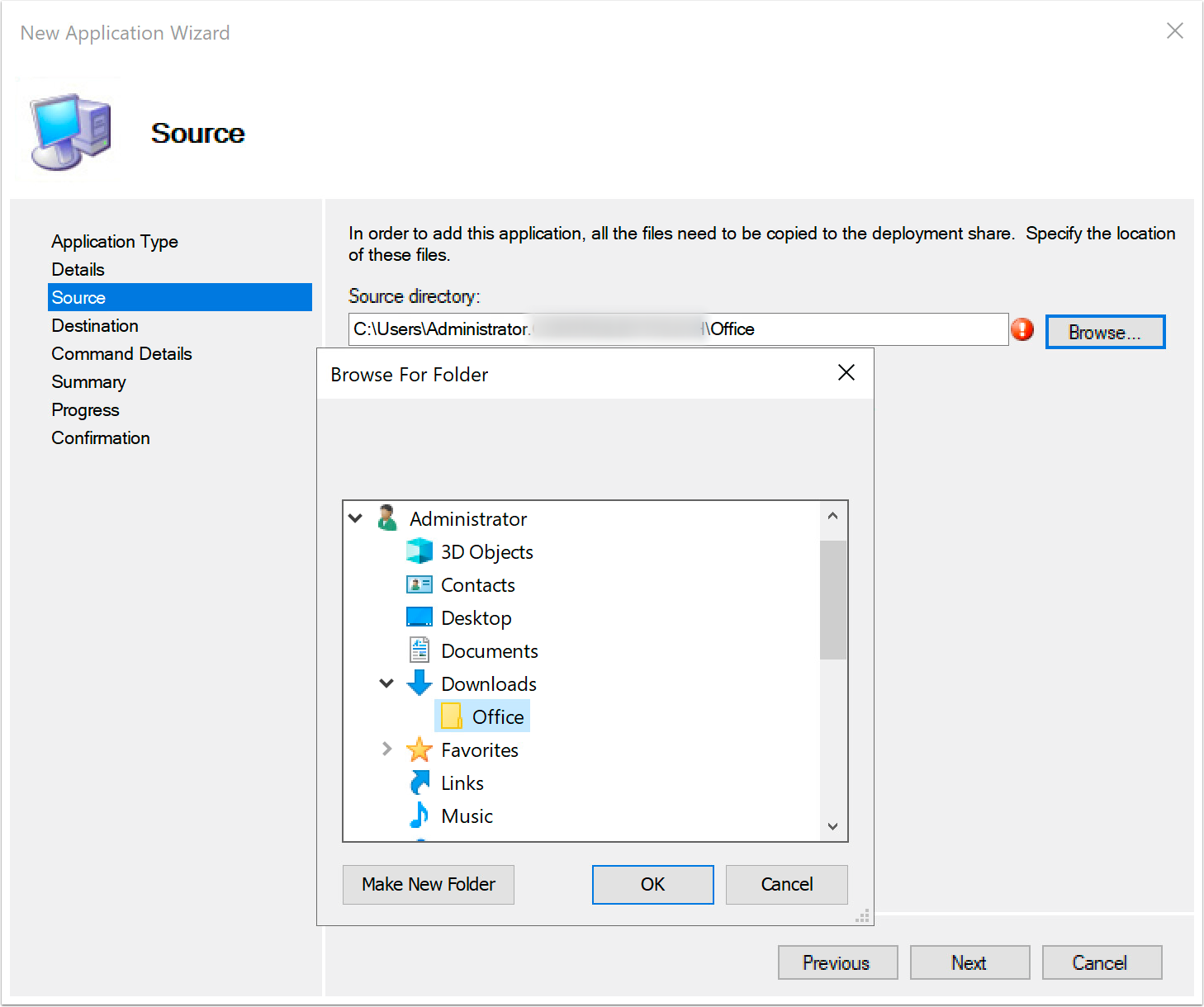Screen dimensions: 1204x1007
Task: Go to the Destination wizard step
Action: point(94,325)
